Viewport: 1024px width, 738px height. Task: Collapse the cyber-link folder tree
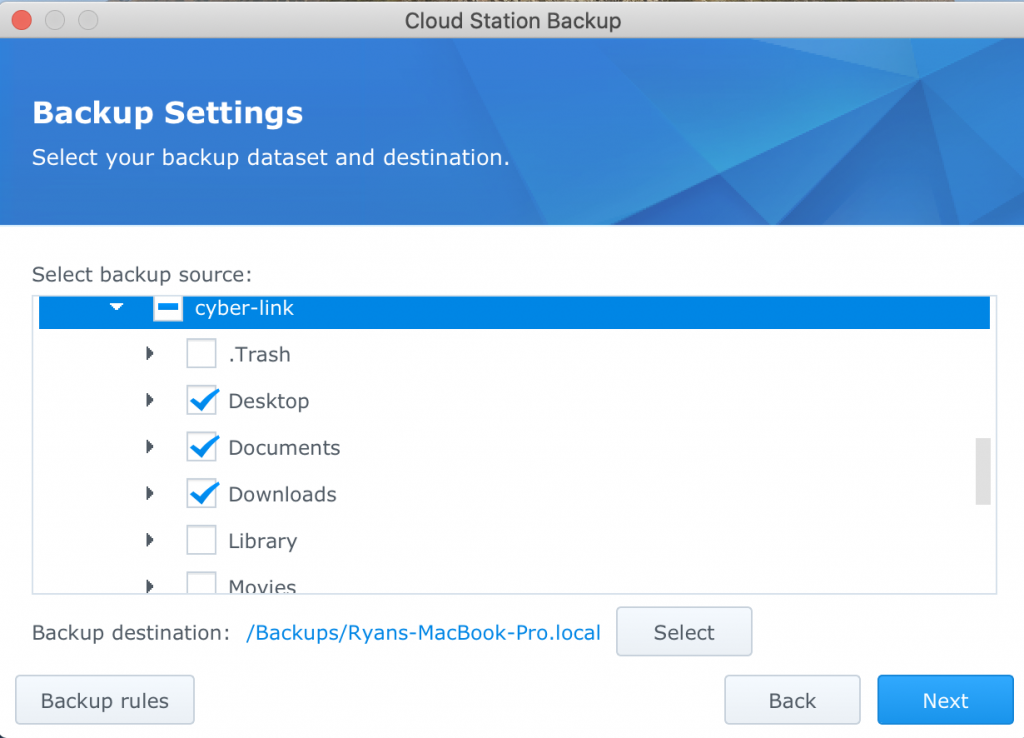pyautogui.click(x=116, y=306)
